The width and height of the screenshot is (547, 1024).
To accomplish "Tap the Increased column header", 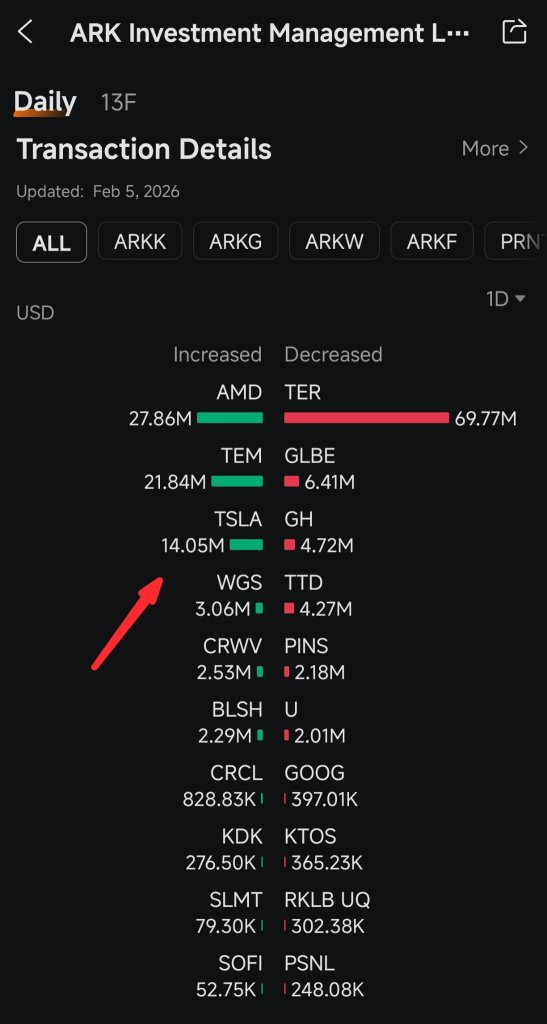I will pyautogui.click(x=217, y=355).
